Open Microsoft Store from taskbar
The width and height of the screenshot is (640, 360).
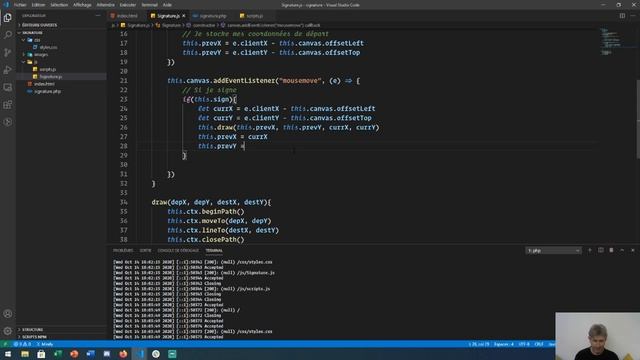point(41,354)
